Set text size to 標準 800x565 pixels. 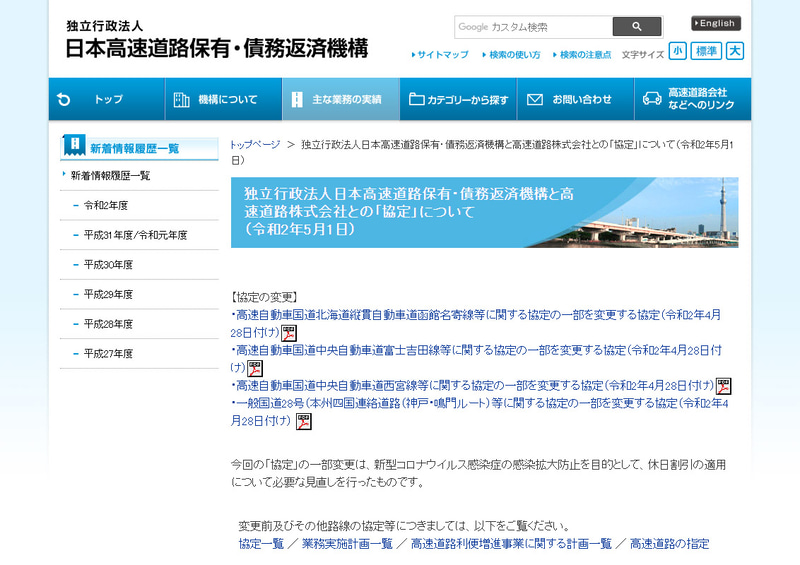point(706,51)
